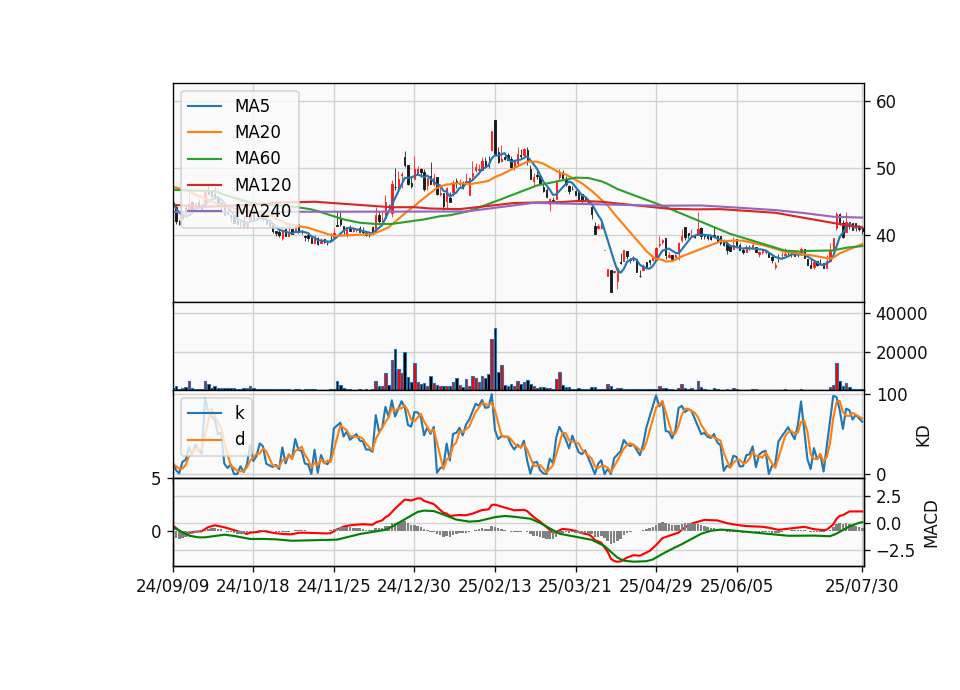This screenshot has height=690, width=960.
Task: Click the 25/04/29 date axis label
Action: tap(656, 586)
